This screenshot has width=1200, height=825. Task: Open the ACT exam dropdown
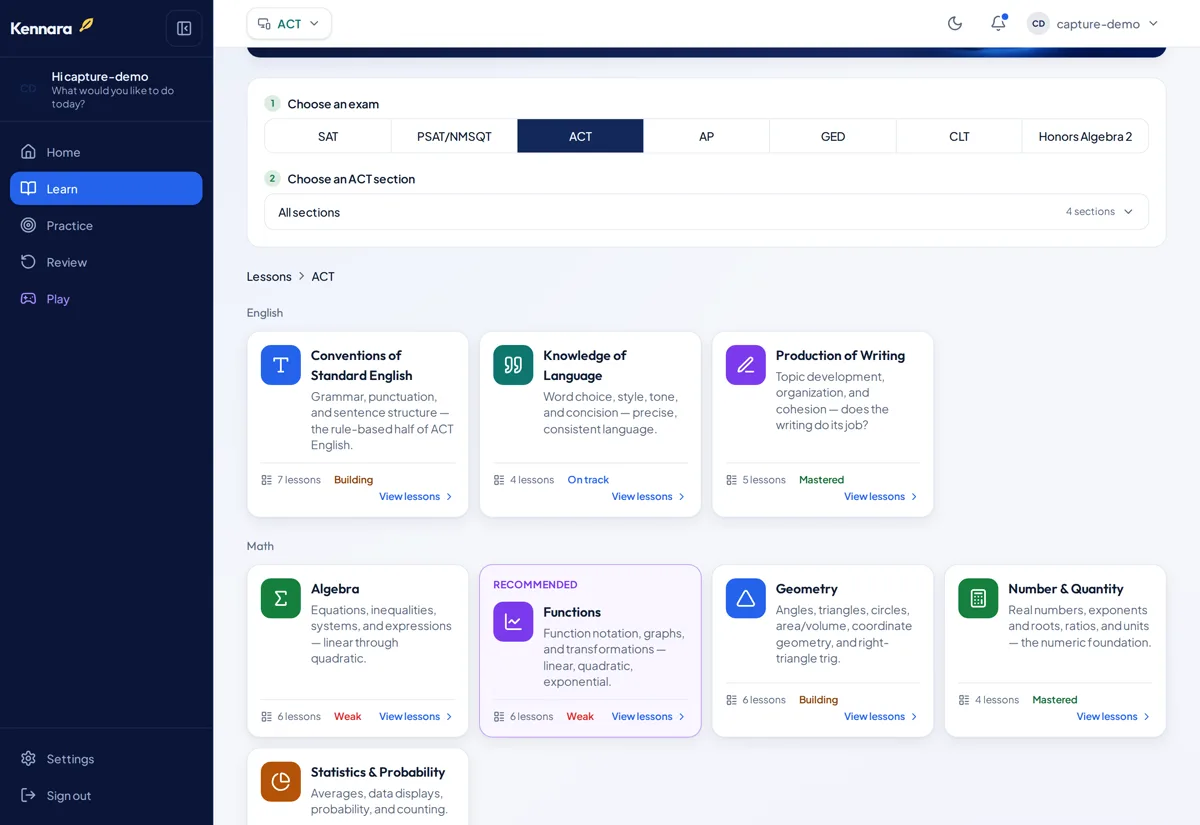(x=289, y=23)
